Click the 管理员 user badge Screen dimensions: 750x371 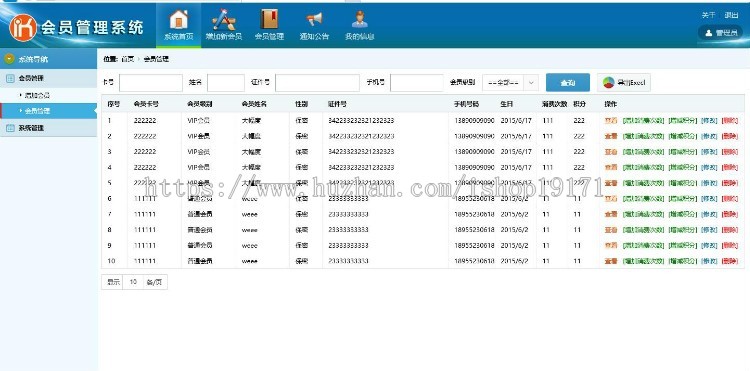click(722, 33)
